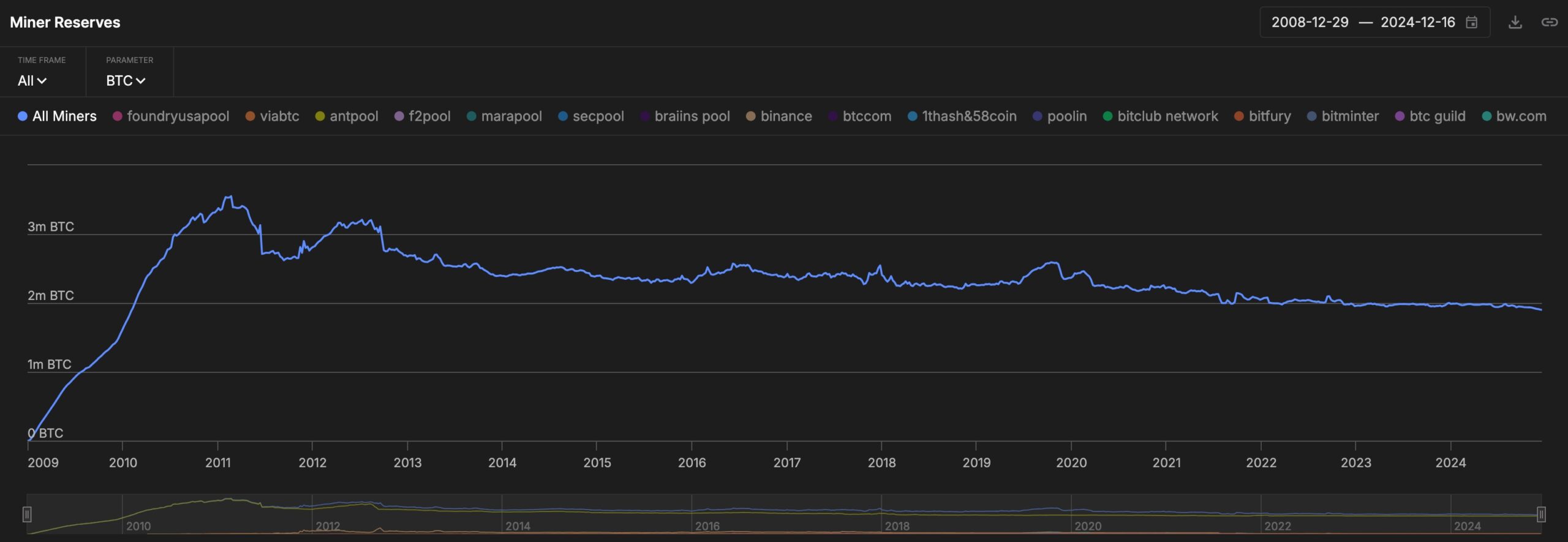
Task: Toggle braiins pool series in legend
Action: (685, 116)
